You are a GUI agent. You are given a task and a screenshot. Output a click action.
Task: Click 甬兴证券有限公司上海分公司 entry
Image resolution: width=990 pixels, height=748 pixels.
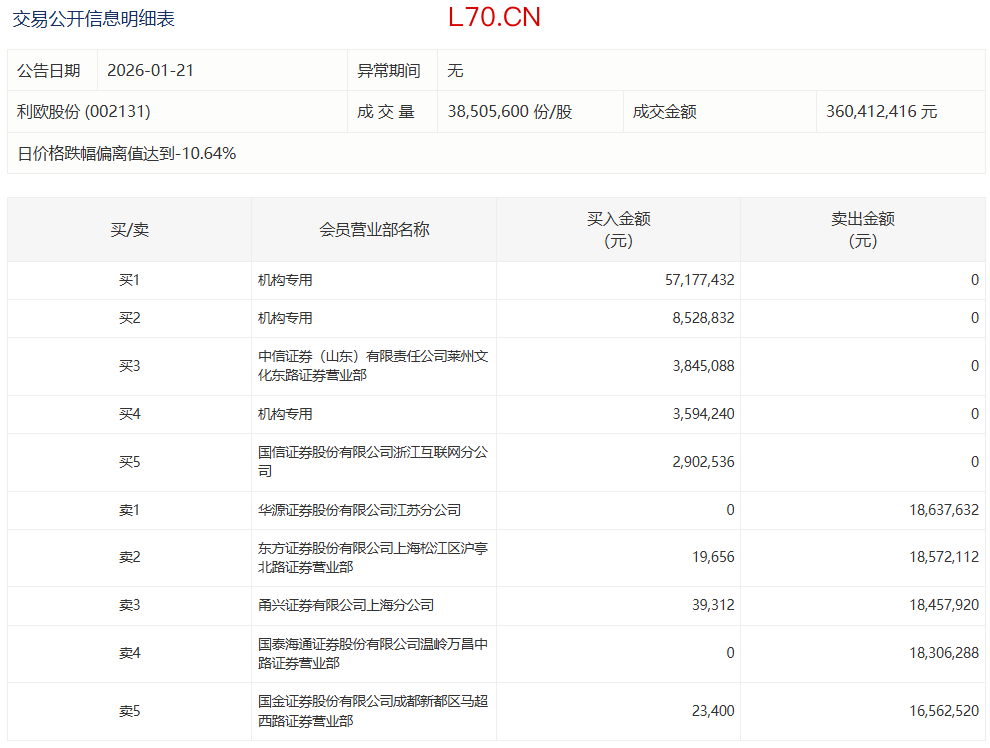tap(345, 605)
